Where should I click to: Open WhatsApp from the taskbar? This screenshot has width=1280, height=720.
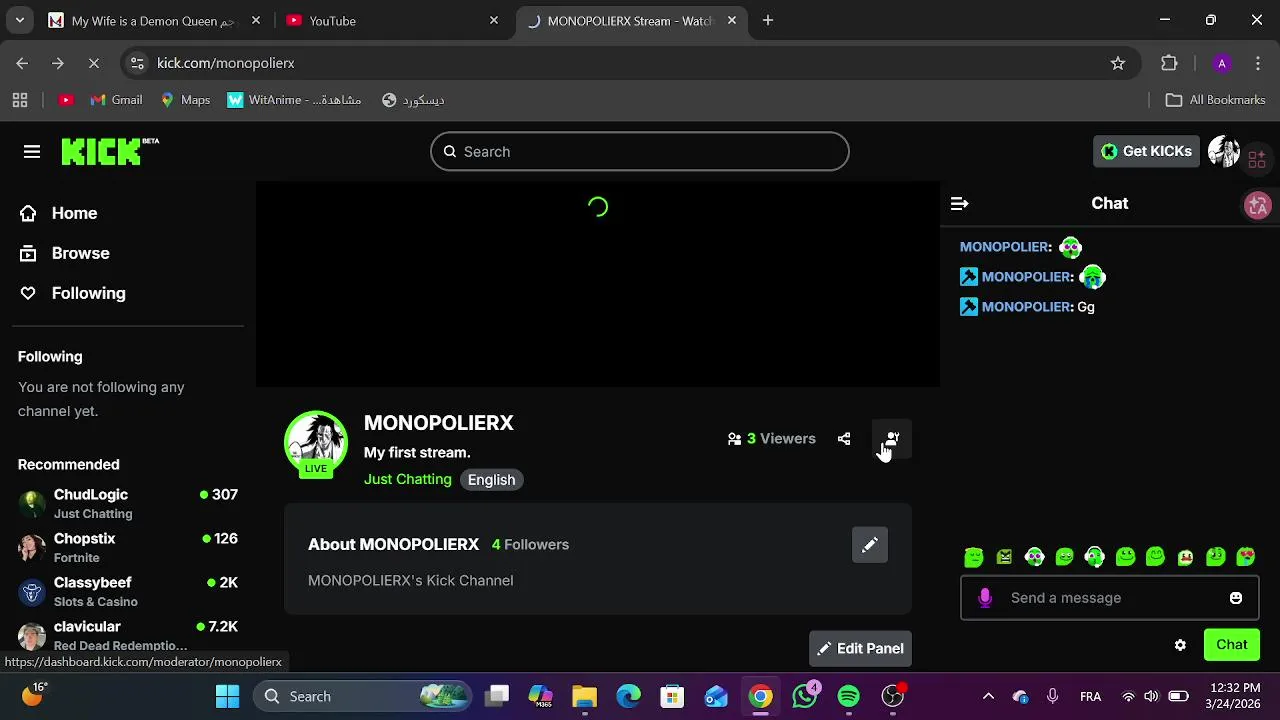[x=805, y=697]
